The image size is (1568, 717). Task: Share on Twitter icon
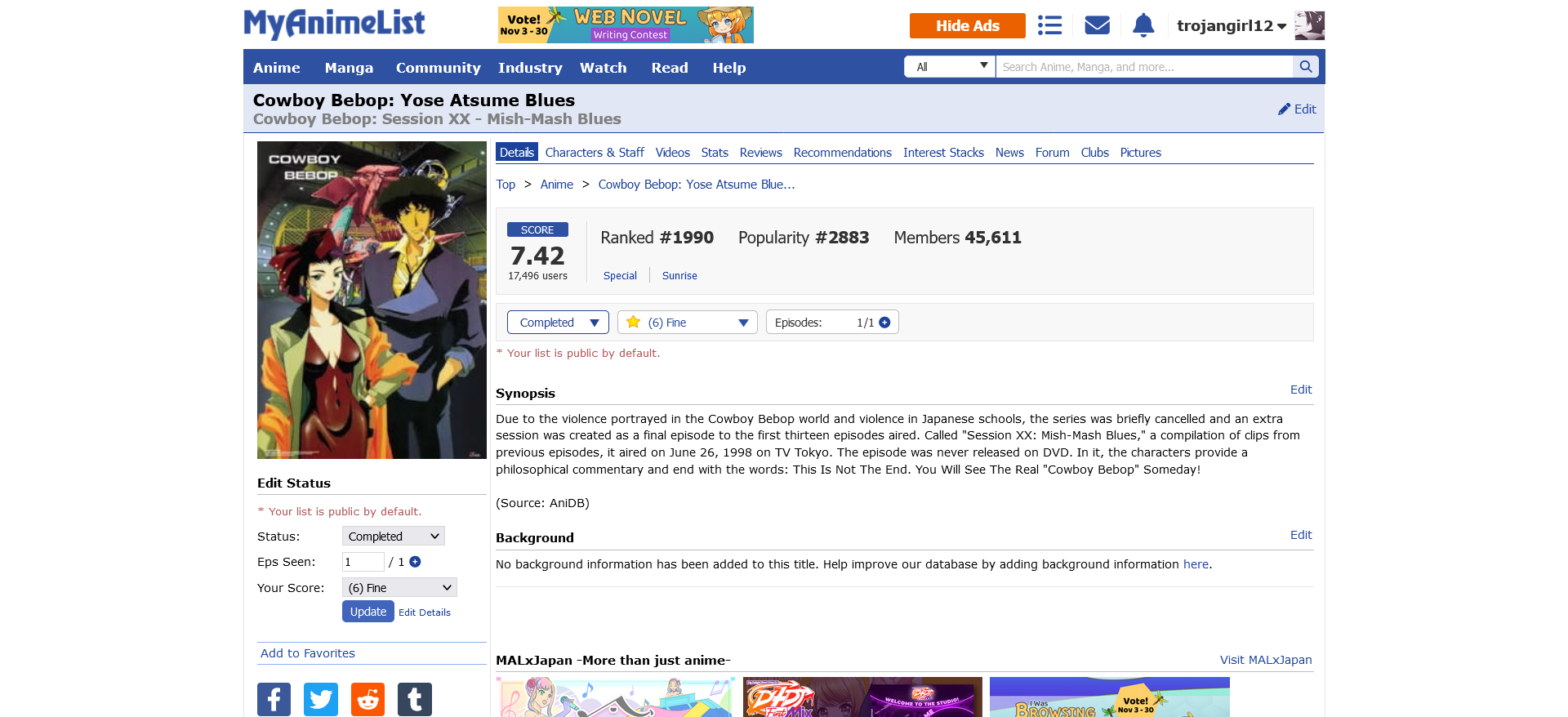[321, 699]
